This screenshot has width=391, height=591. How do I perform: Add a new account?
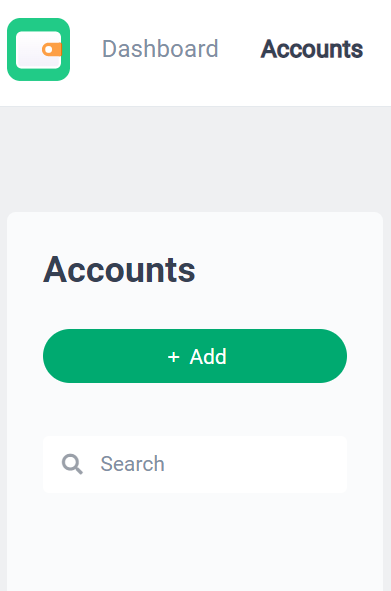click(195, 356)
